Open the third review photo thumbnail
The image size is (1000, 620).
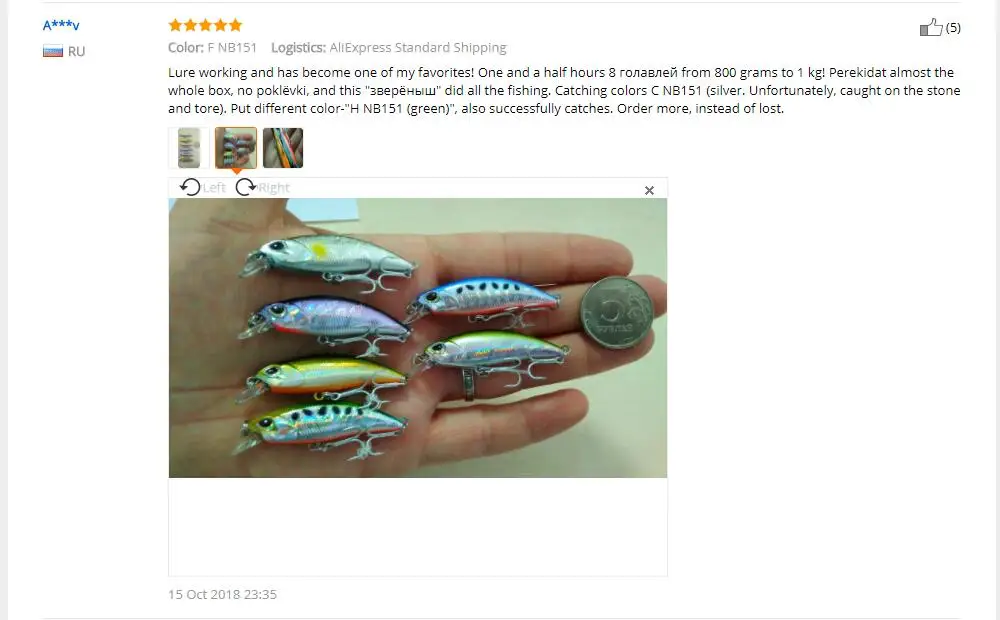pyautogui.click(x=283, y=148)
